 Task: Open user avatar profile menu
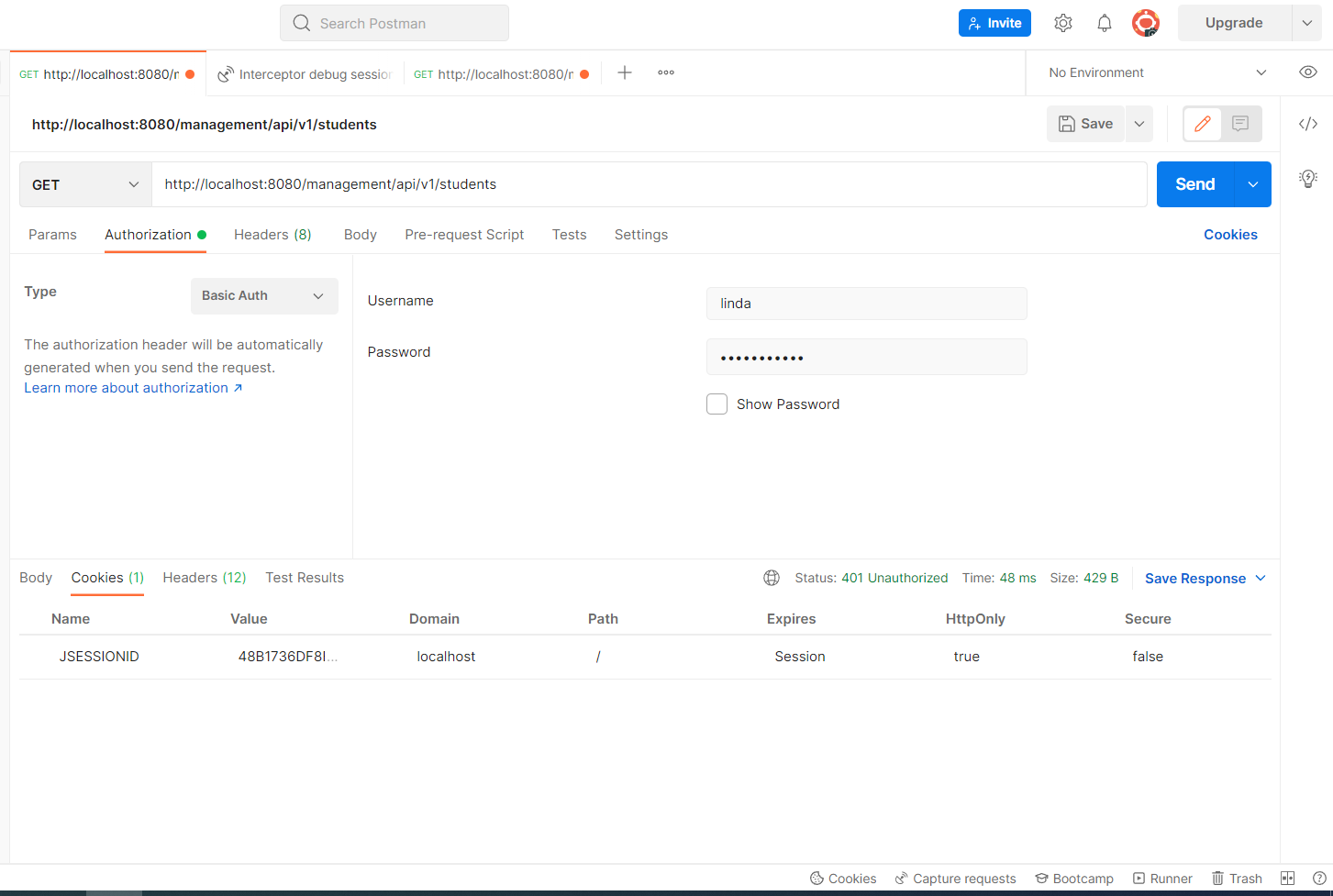[x=1146, y=23]
